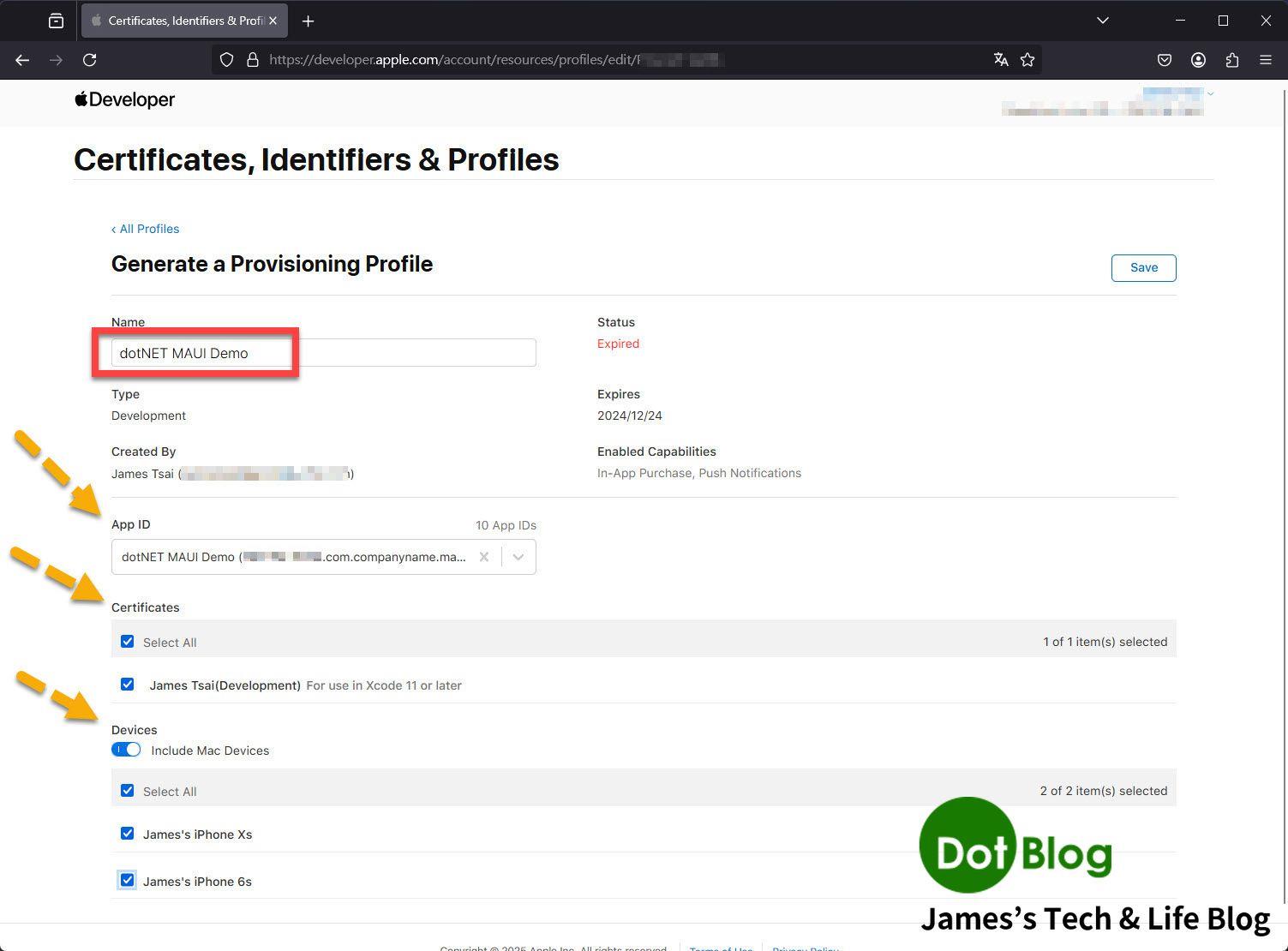This screenshot has width=1288, height=951.
Task: Open a new browser tab
Action: click(x=309, y=21)
